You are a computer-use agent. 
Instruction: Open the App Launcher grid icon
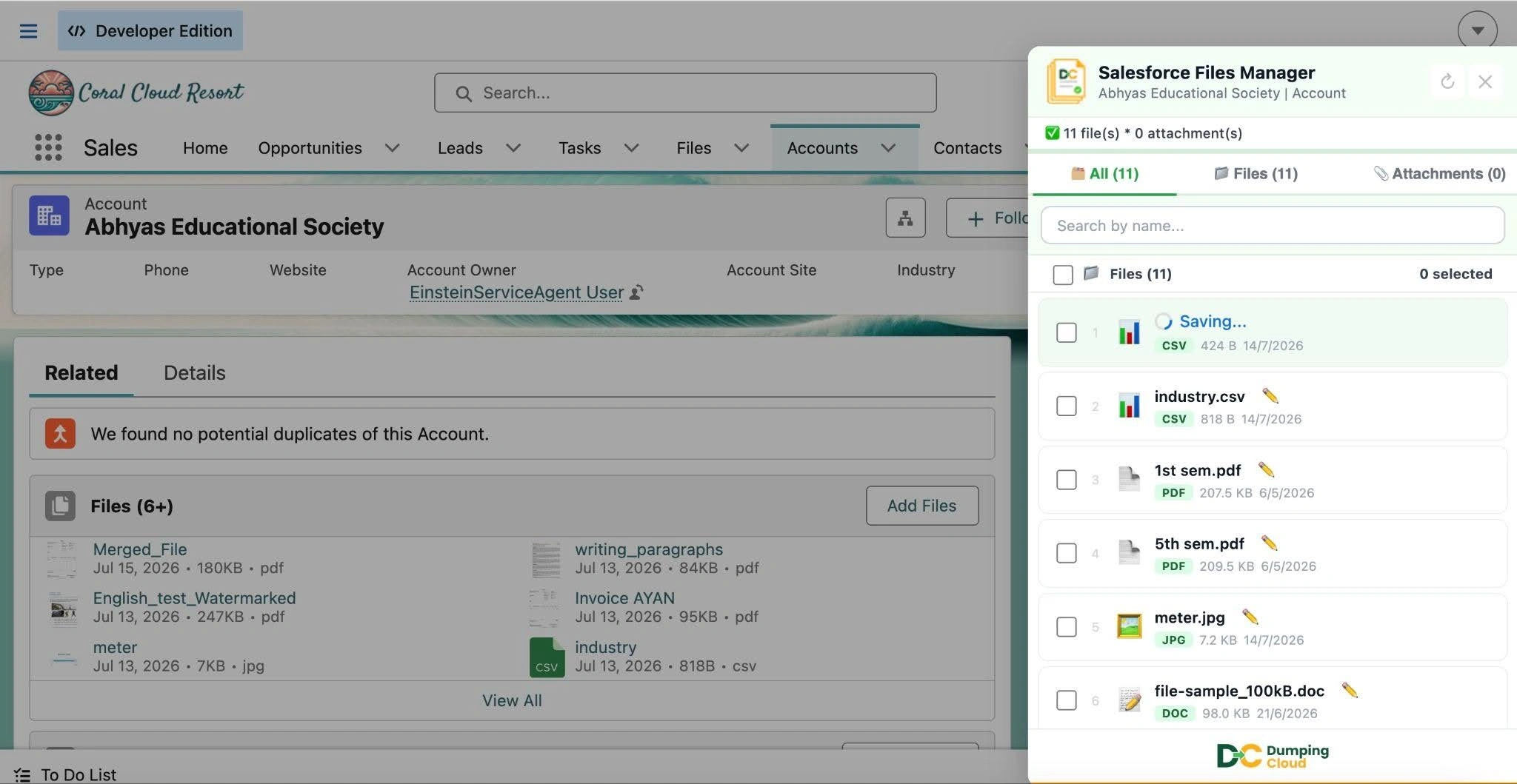pyautogui.click(x=48, y=147)
